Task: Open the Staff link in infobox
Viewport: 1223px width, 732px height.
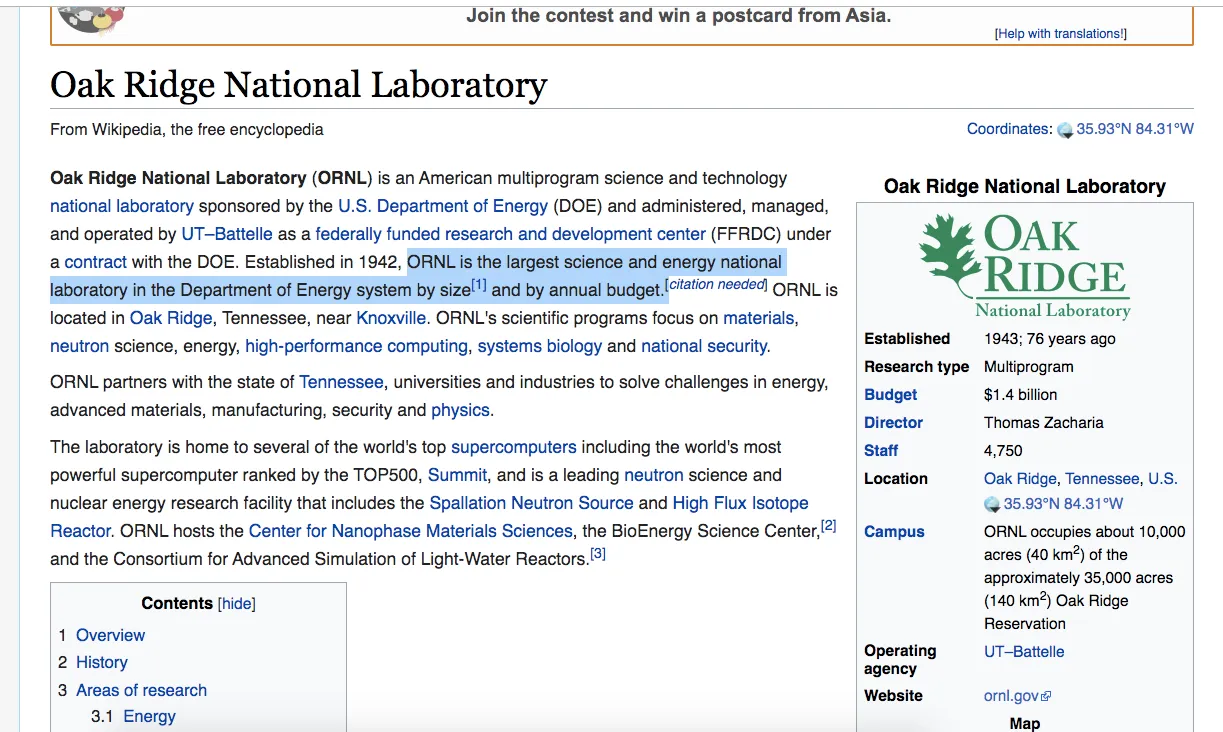Action: click(881, 451)
